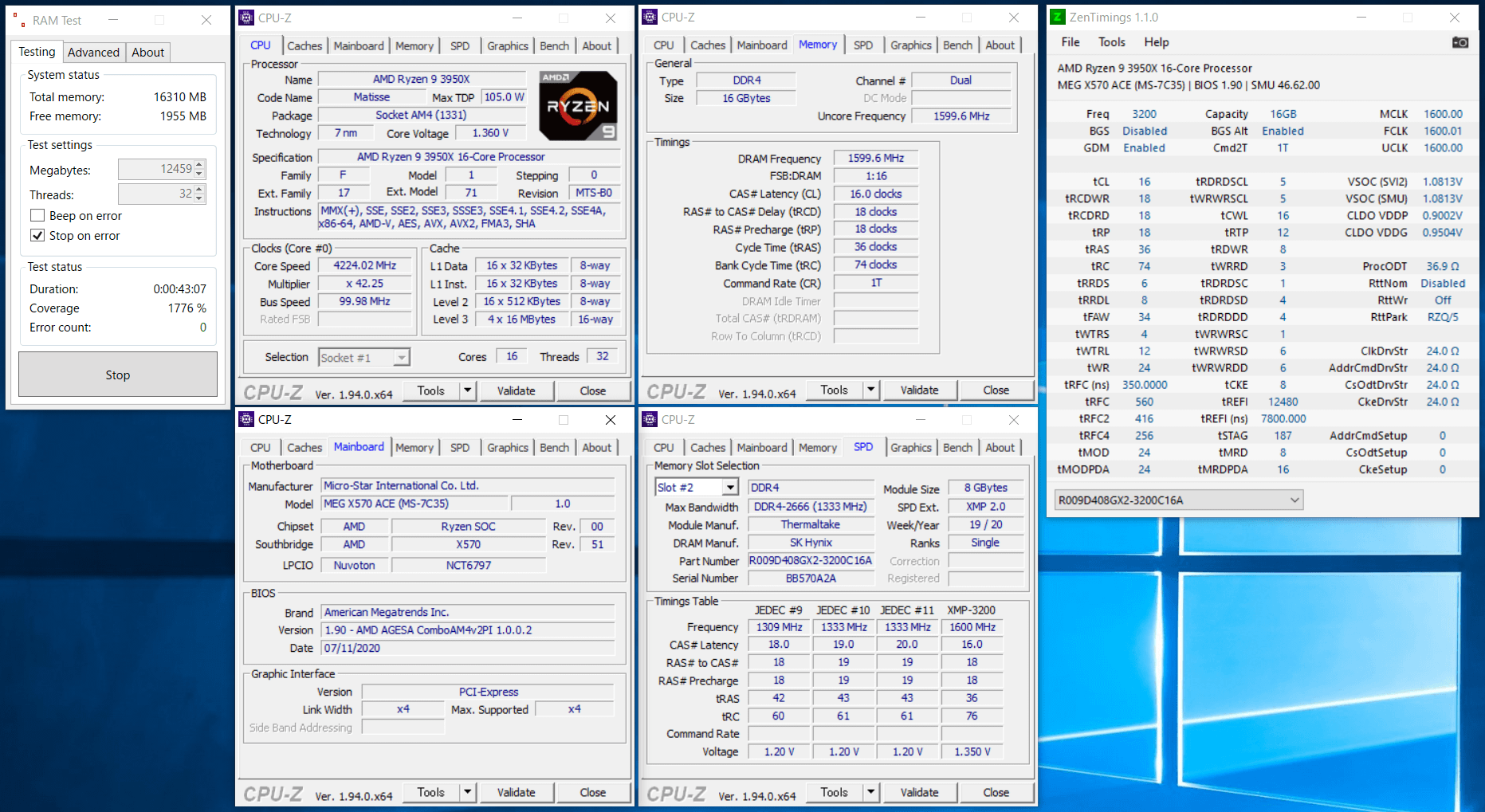Open About tab in CPU-Z Mainboard window
Image resolution: width=1485 pixels, height=812 pixels.
596,448
